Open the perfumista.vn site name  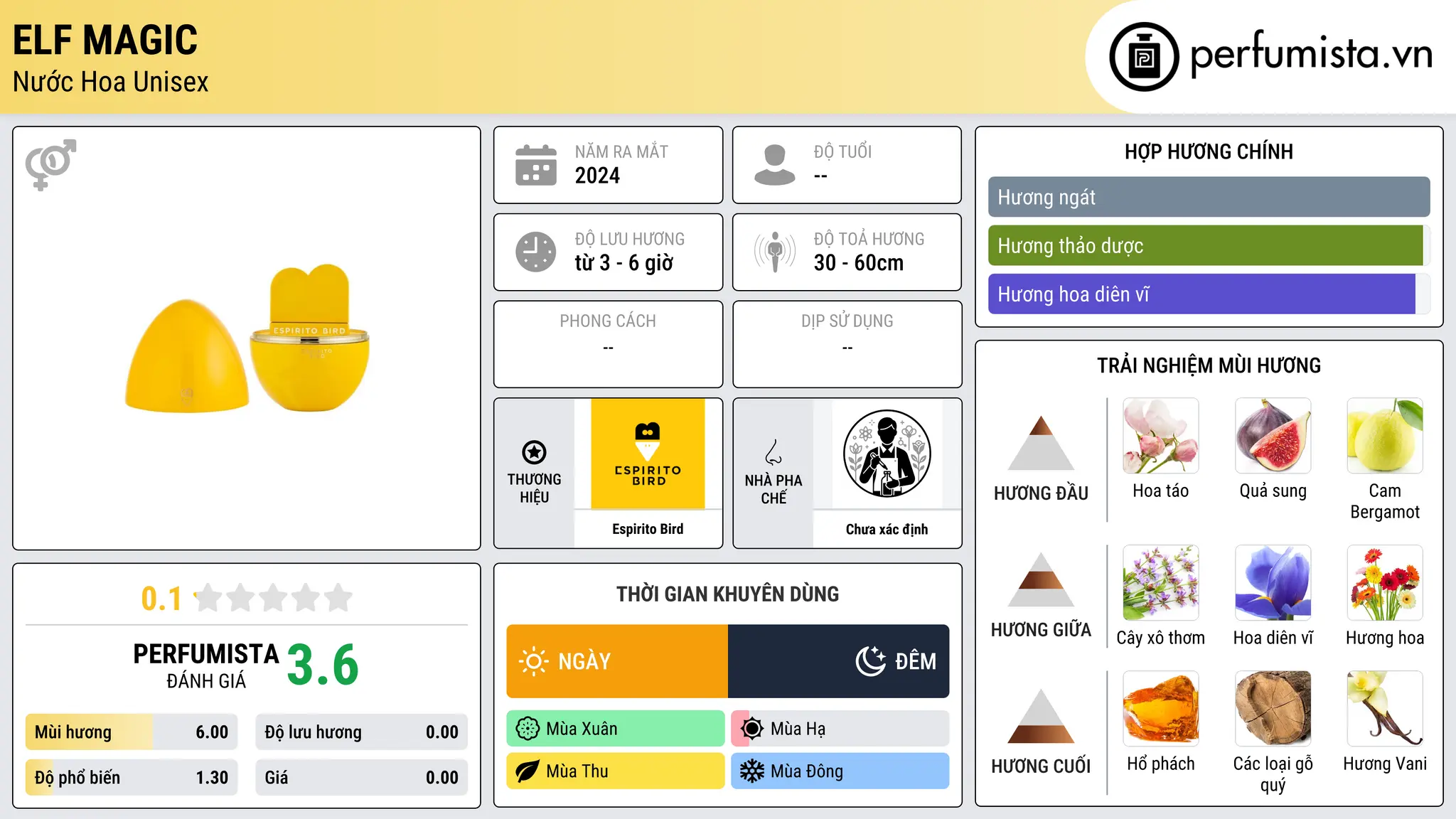tap(1312, 54)
